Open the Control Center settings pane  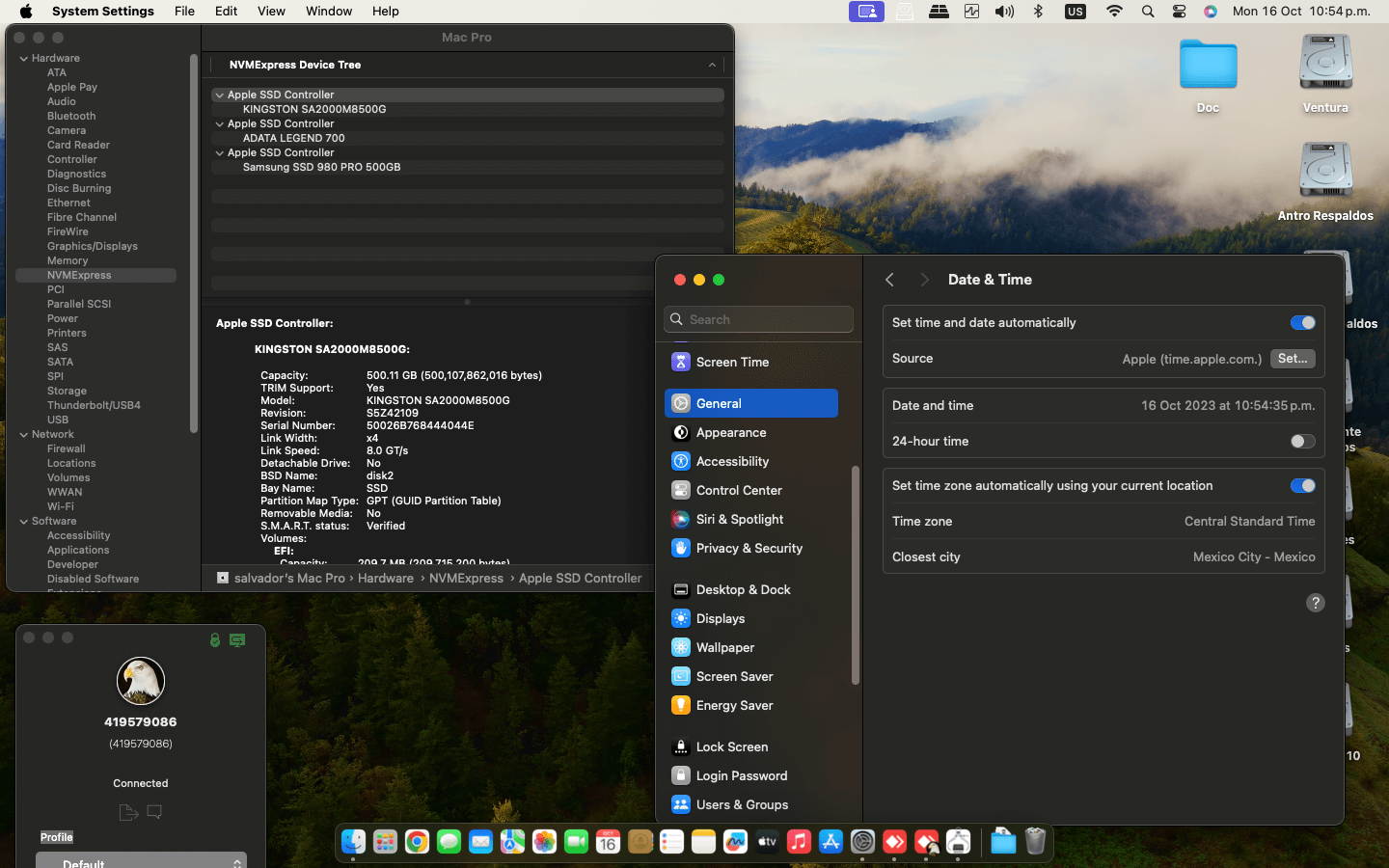738,490
